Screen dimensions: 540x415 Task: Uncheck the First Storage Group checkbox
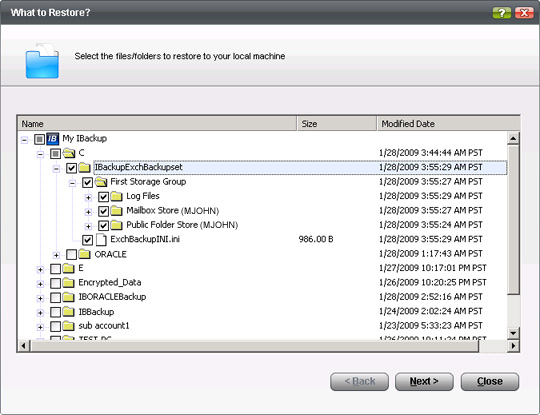pyautogui.click(x=87, y=183)
